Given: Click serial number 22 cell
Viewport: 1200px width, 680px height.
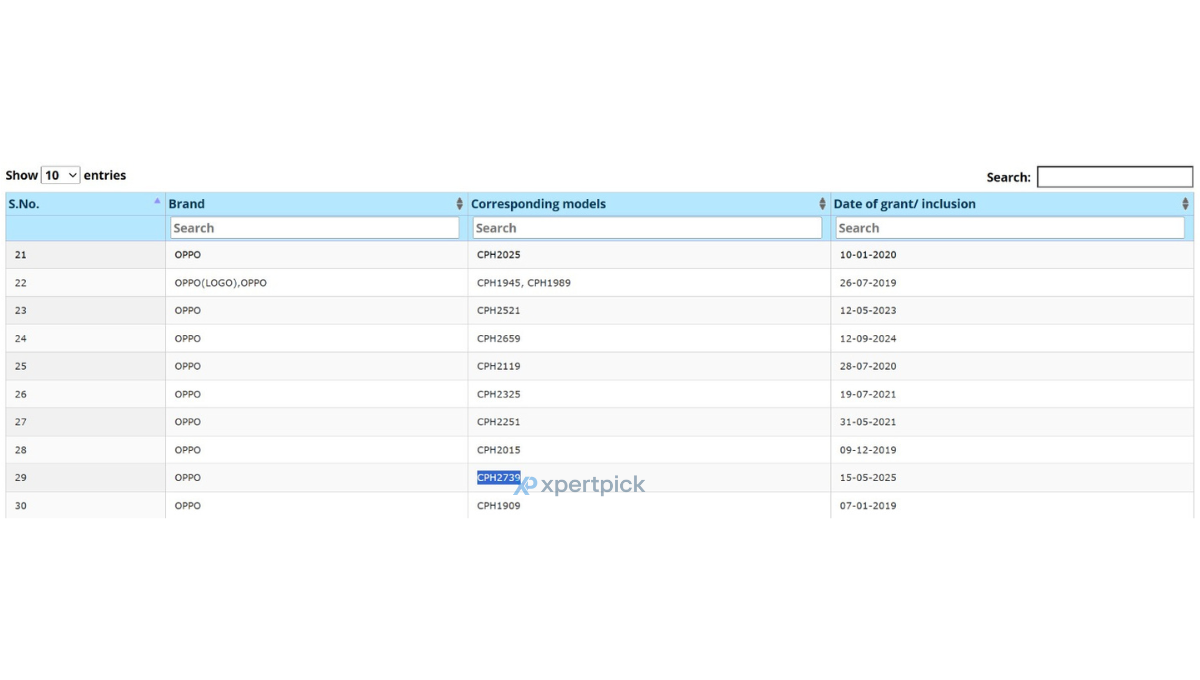Looking at the screenshot, I should [x=85, y=283].
